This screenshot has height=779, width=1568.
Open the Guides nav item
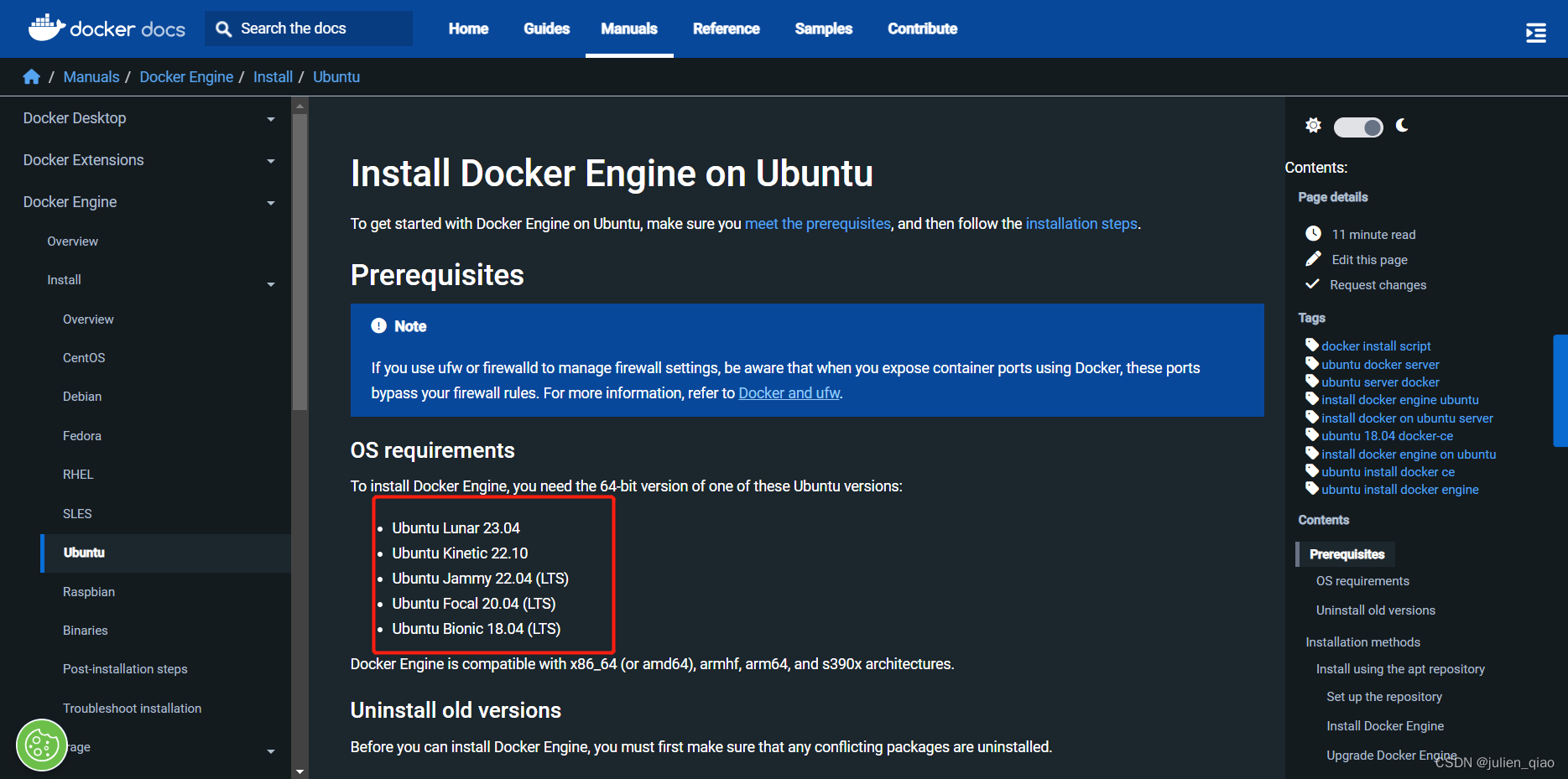pos(546,29)
